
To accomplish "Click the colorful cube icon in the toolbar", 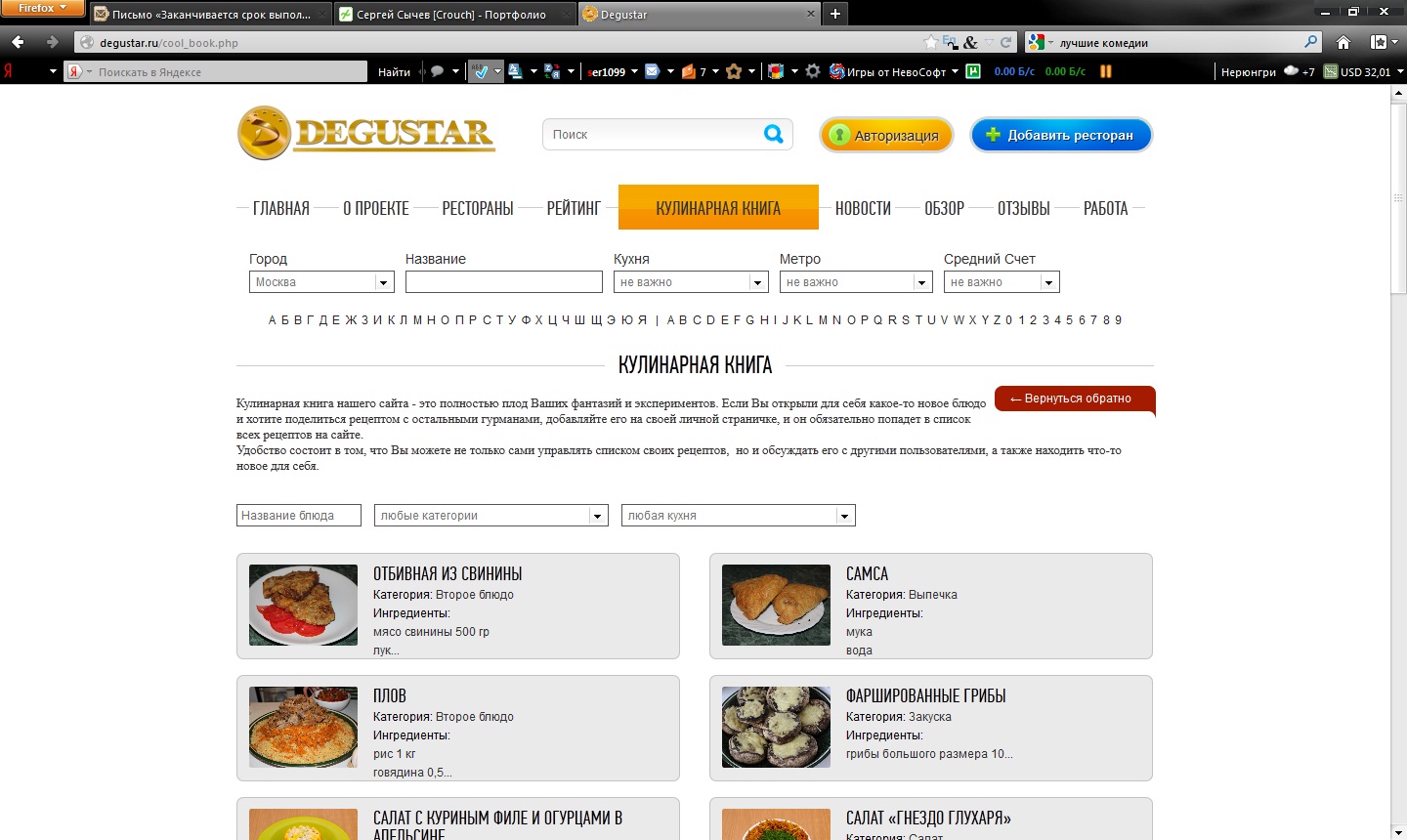I will 776,71.
